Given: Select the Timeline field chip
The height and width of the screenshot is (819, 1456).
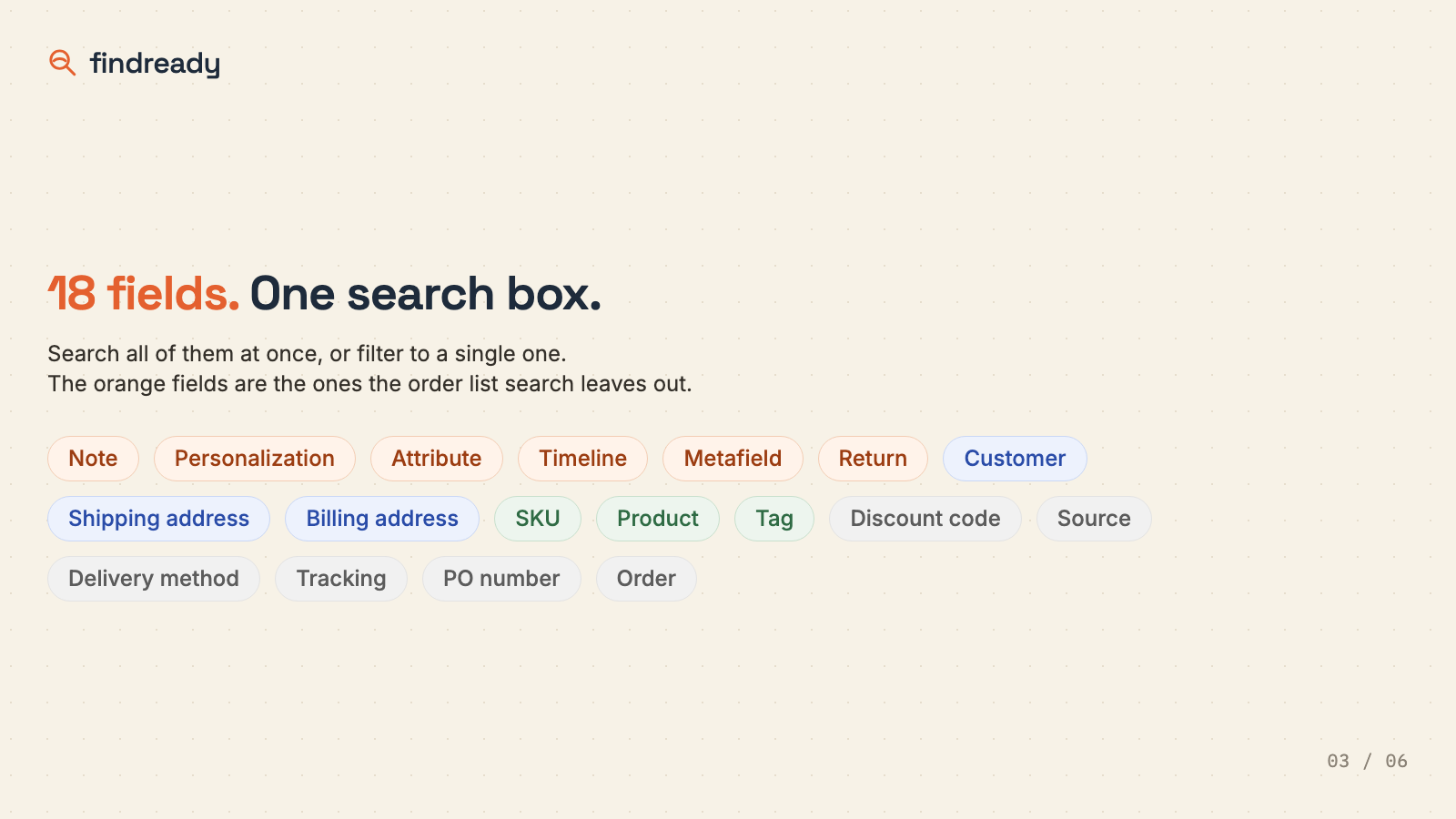Looking at the screenshot, I should pyautogui.click(x=582, y=459).
